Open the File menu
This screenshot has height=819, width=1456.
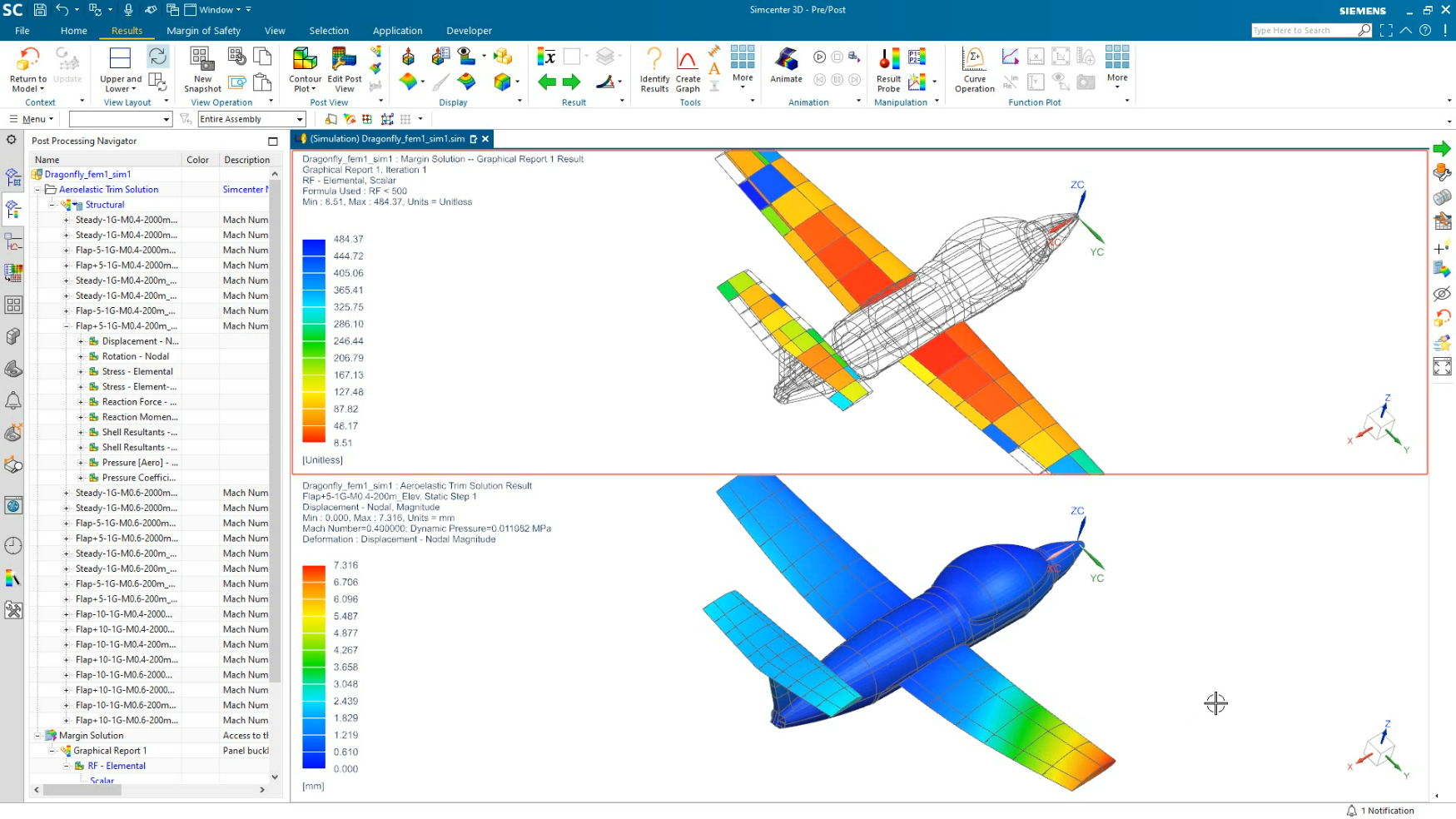tap(22, 31)
